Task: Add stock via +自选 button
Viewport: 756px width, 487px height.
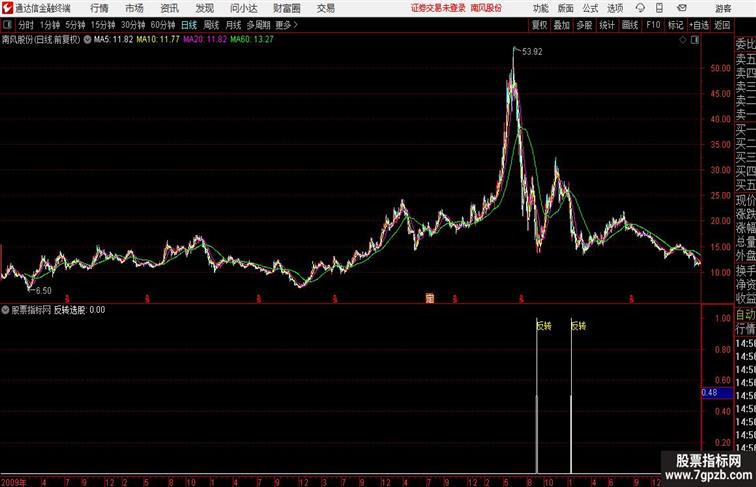Action: 699,25
